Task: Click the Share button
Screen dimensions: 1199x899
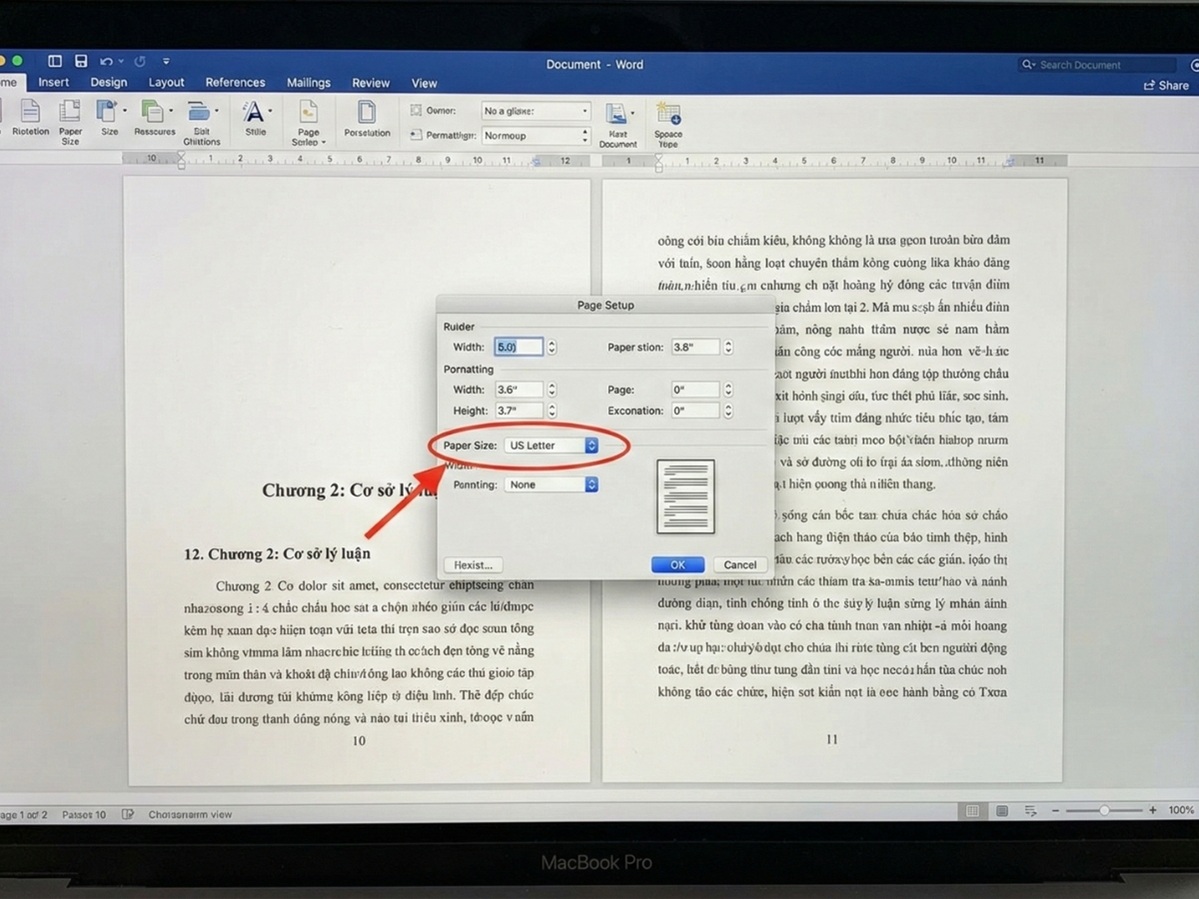Action: (x=1166, y=86)
